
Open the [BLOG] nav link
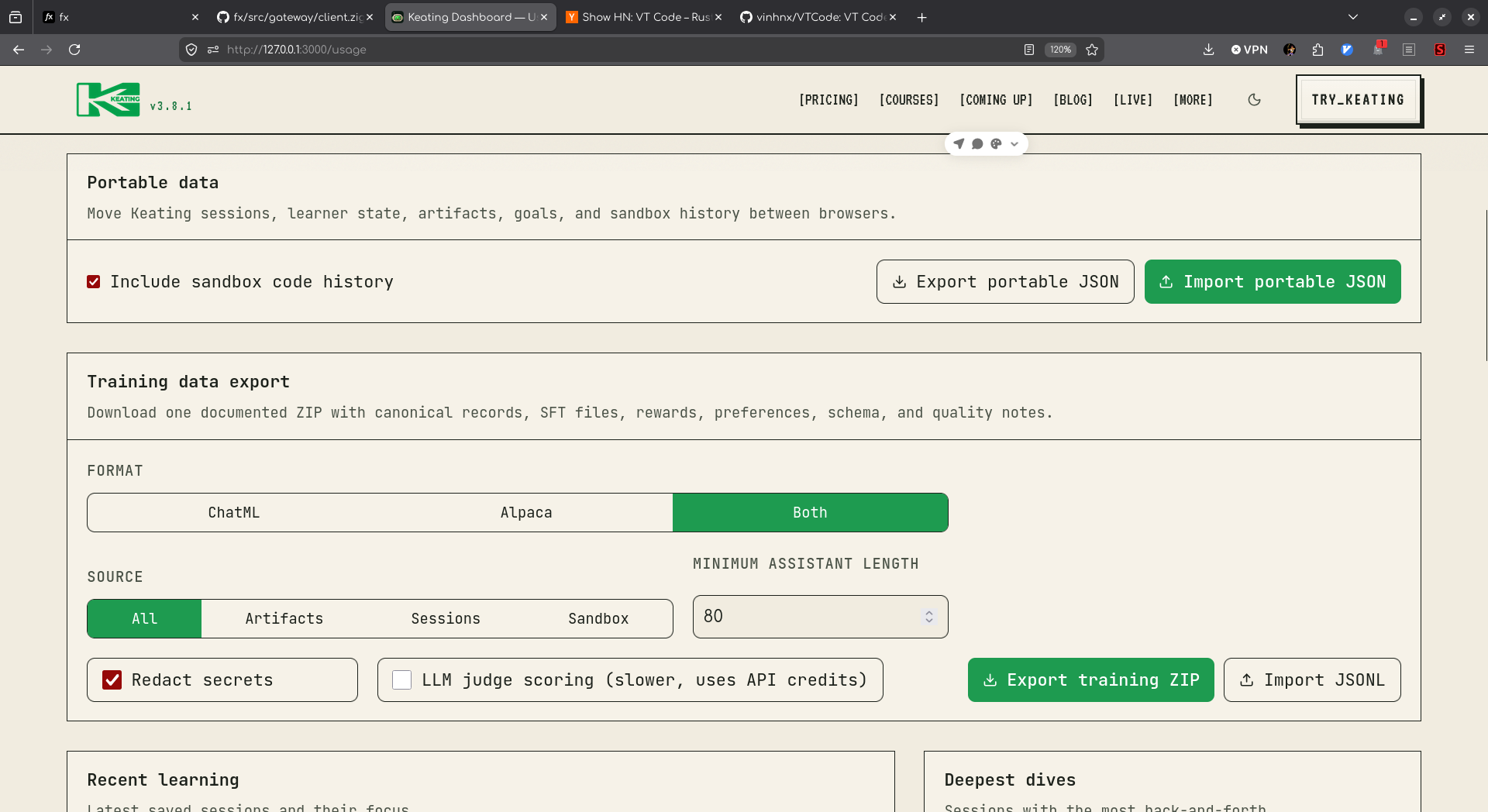click(x=1073, y=100)
